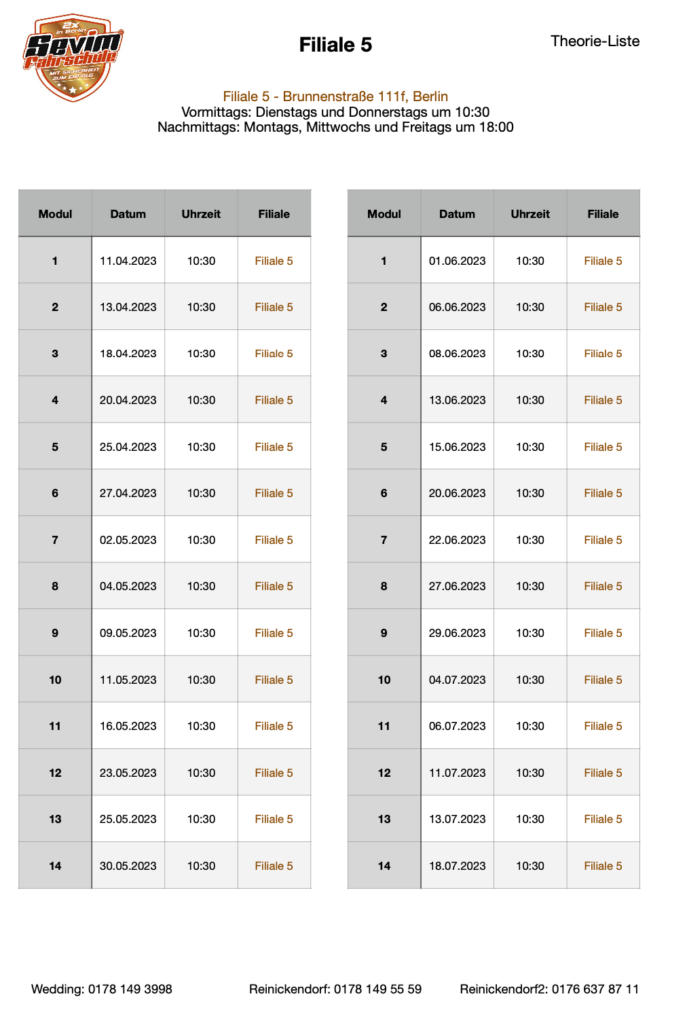The height and width of the screenshot is (1024, 687).
Task: Click date cell 13.07.2023
Action: pyautogui.click(x=457, y=819)
